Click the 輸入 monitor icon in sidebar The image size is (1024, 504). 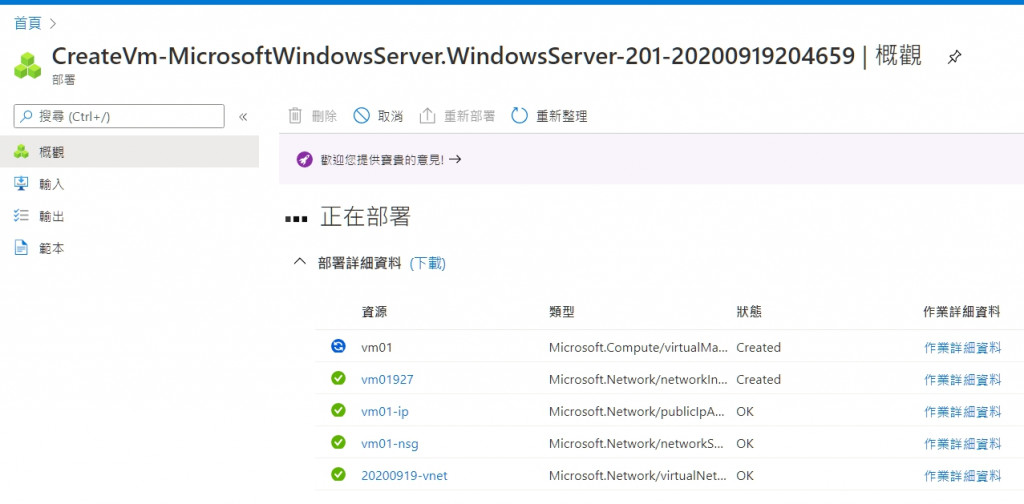coord(22,183)
